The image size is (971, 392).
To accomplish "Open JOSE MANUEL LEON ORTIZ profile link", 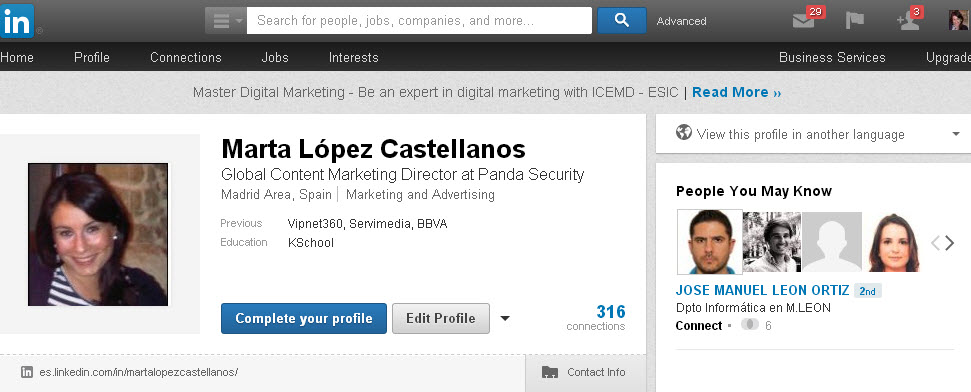I will pos(762,290).
